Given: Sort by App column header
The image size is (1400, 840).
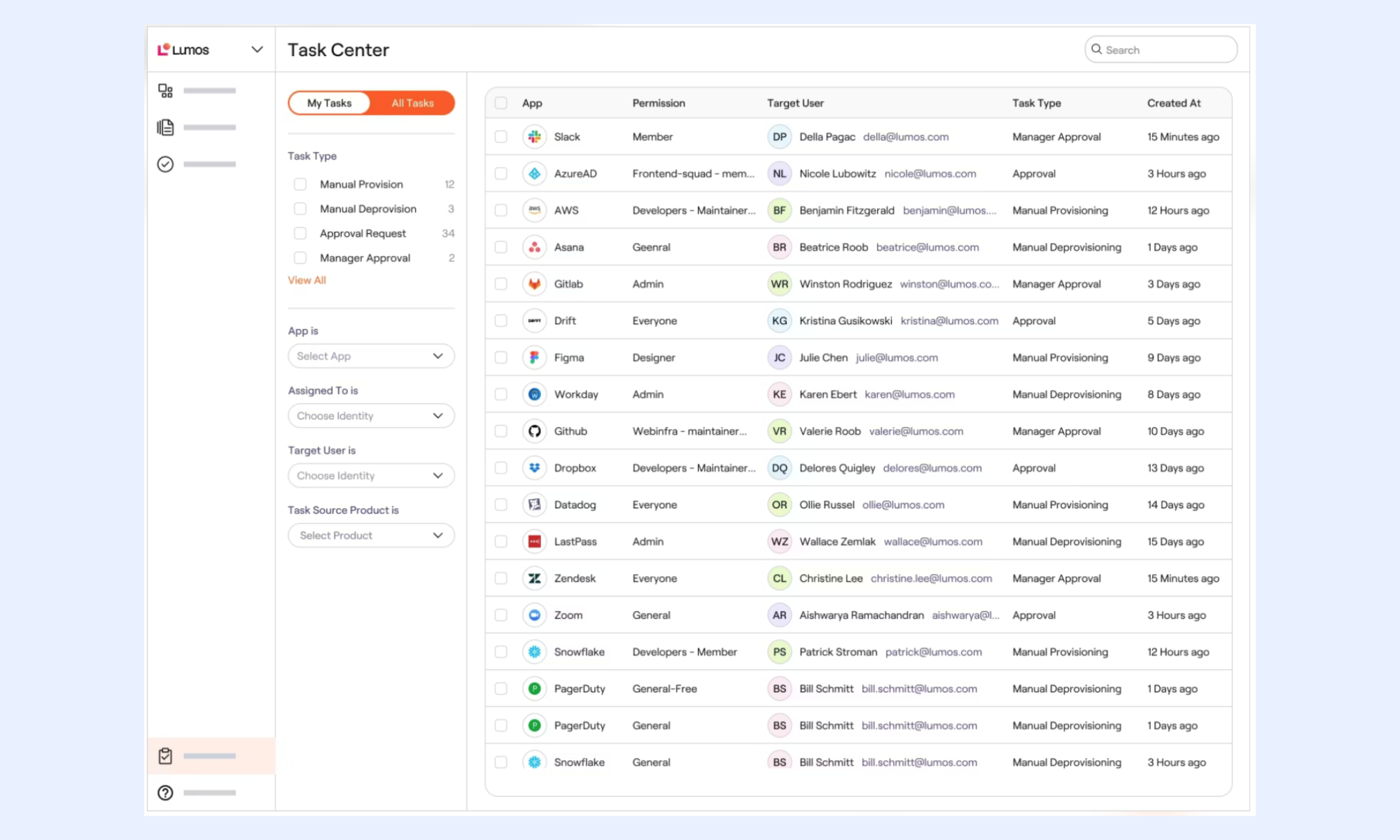Looking at the screenshot, I should point(532,103).
